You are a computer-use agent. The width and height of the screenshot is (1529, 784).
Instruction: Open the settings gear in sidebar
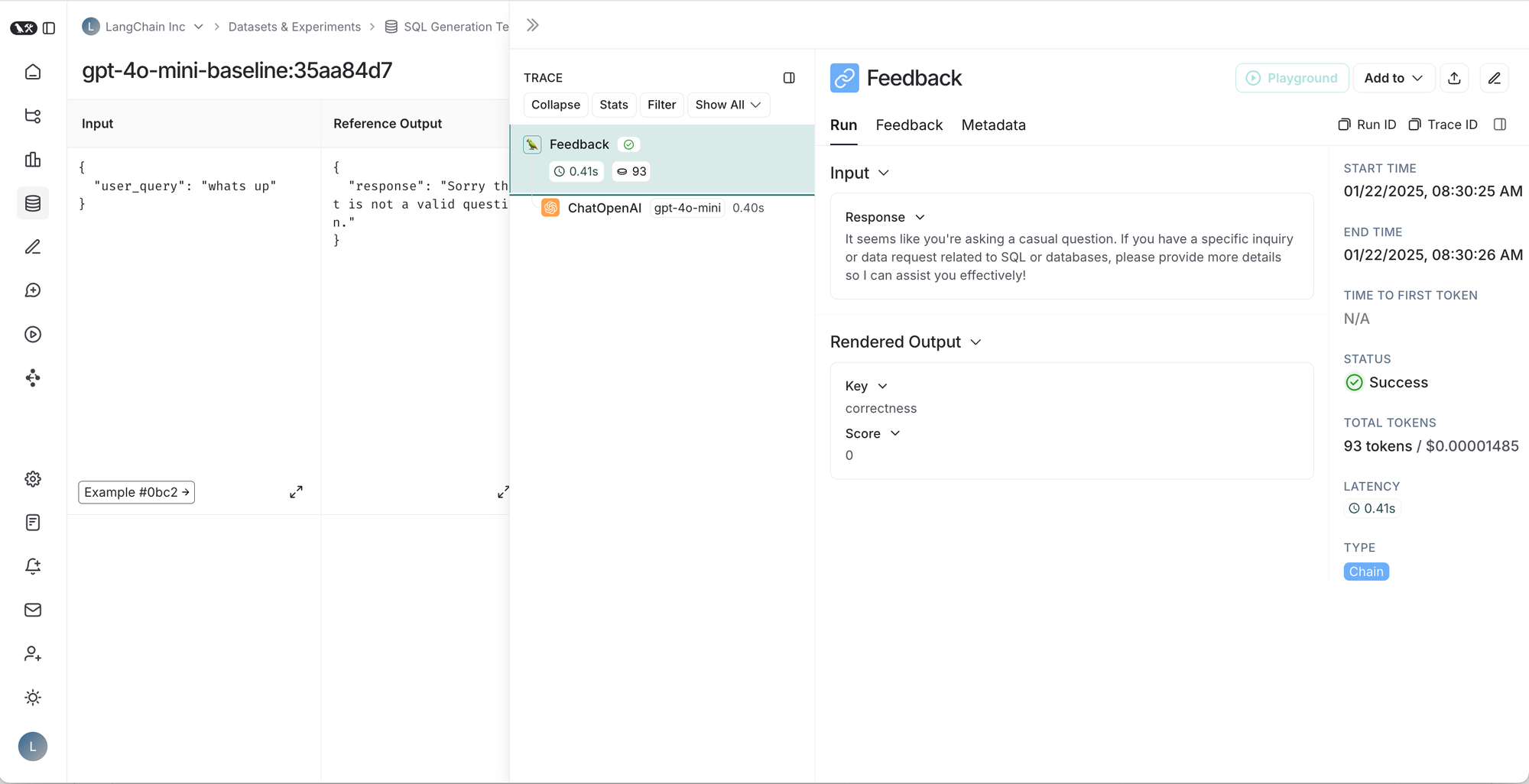click(x=33, y=479)
